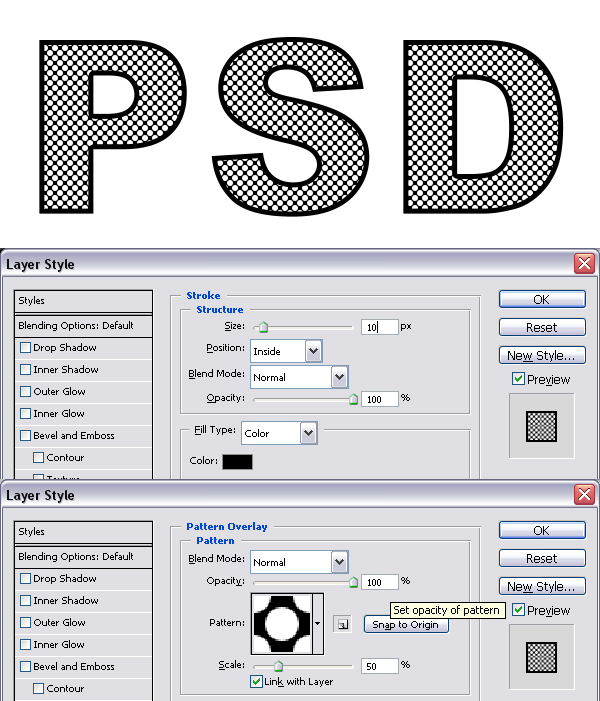Enable Bevel and Emboss in Pattern Overlay dialog
Screen dimensions: 600x701
25,666
